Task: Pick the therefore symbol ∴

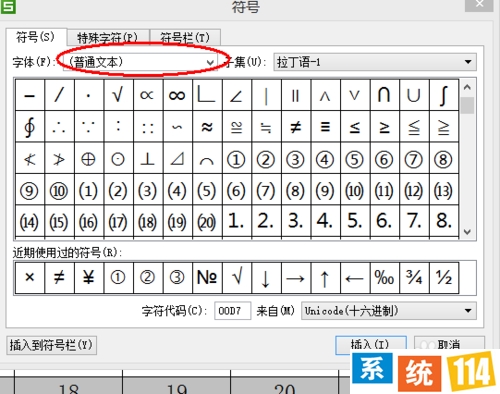Action: [x=59, y=127]
